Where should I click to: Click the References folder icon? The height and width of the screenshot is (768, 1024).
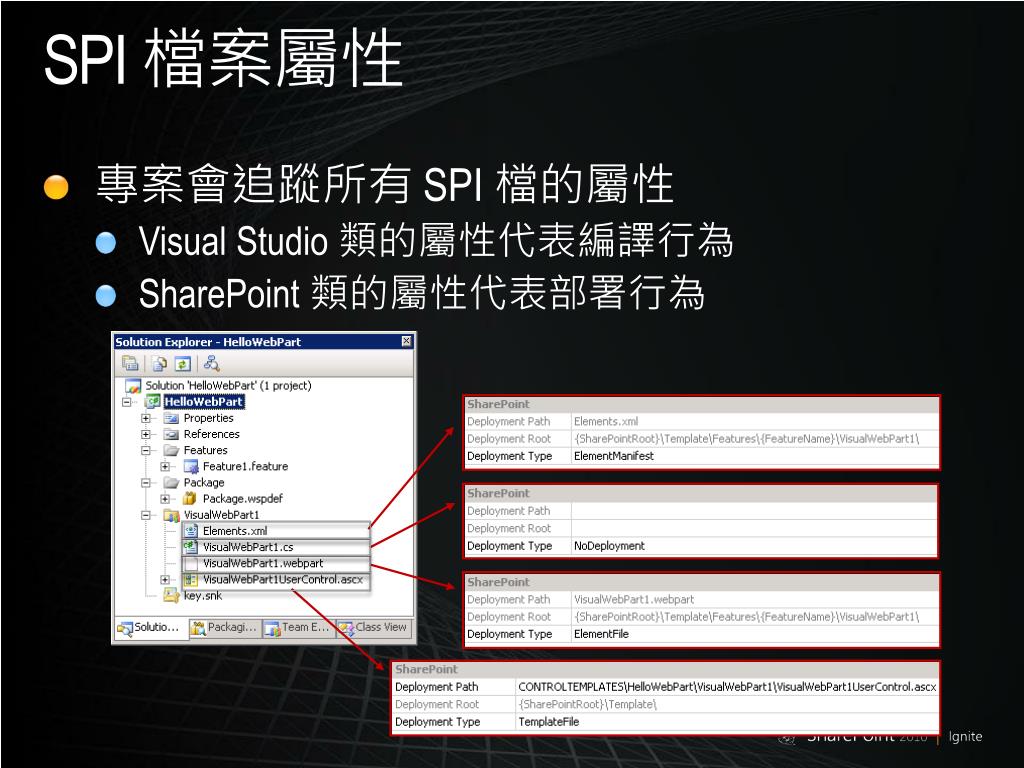(x=171, y=434)
